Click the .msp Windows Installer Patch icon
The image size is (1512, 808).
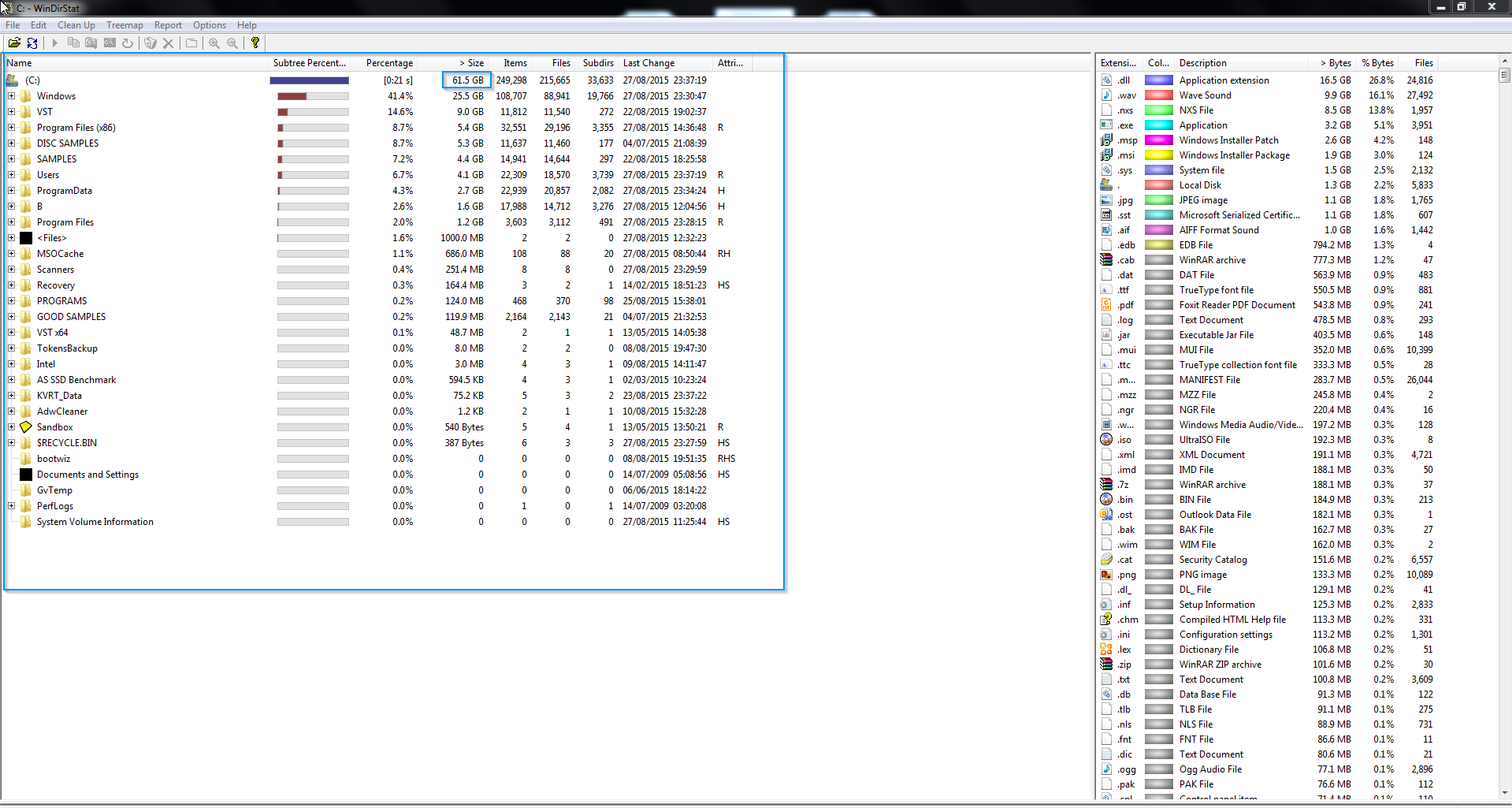(1106, 140)
